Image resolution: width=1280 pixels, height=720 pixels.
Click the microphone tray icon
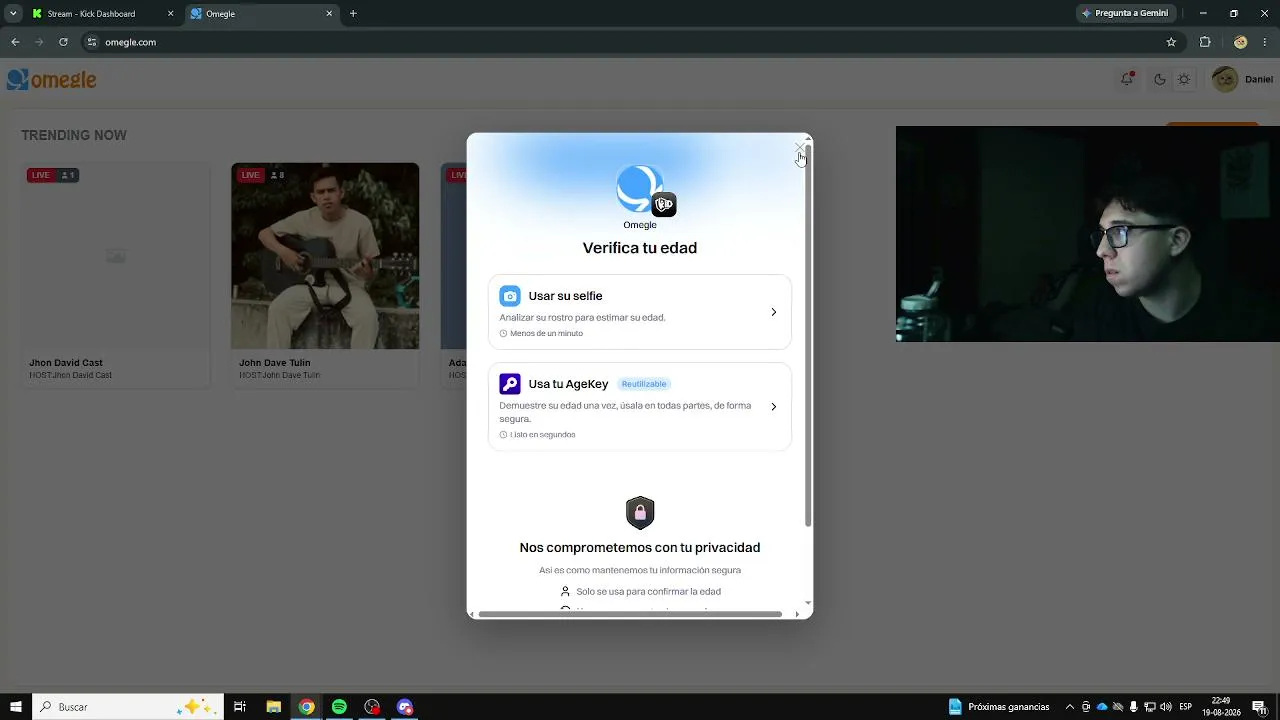coord(1134,707)
